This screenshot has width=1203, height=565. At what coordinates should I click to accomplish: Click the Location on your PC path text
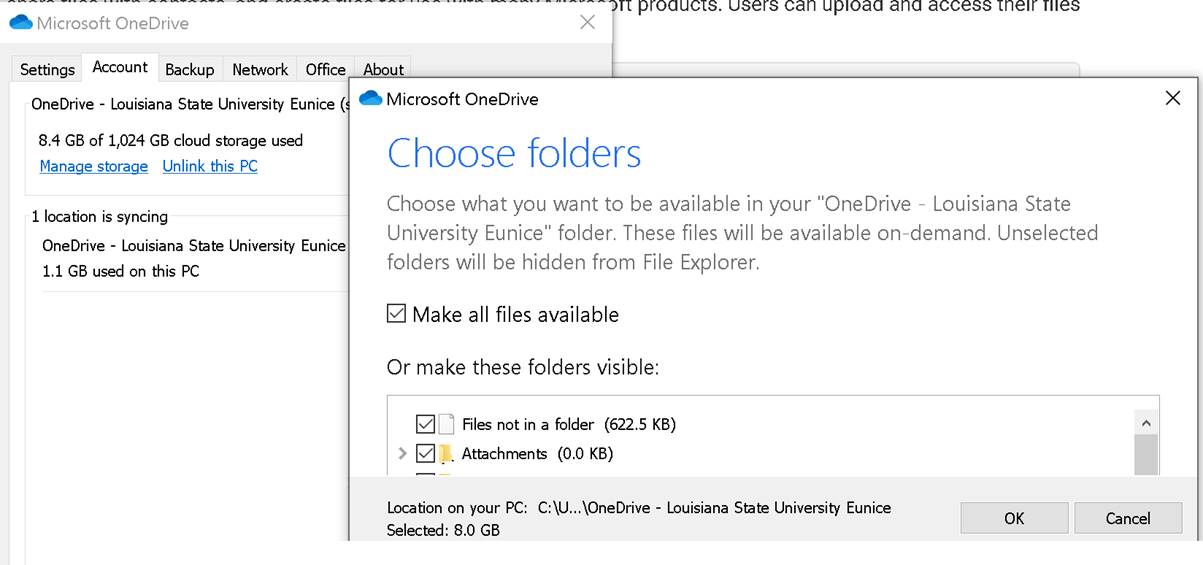[639, 507]
